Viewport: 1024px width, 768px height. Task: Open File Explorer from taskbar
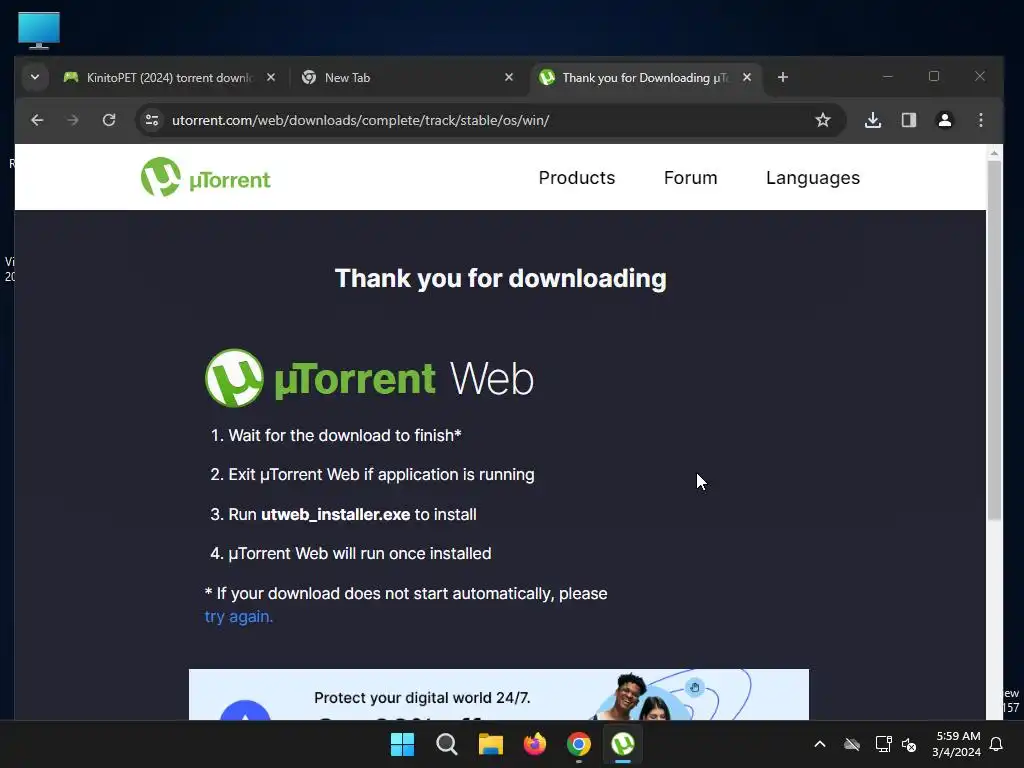point(490,744)
